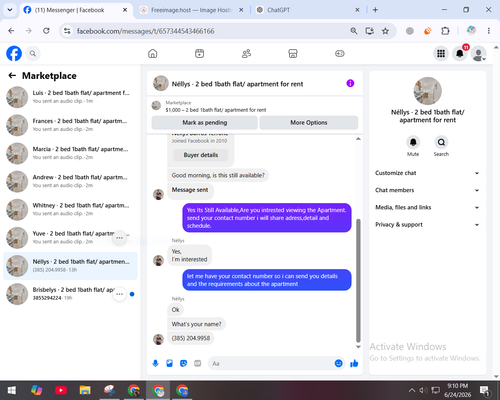Open the Facebook menu grid icon
This screenshot has width=500, height=400.
441,53
